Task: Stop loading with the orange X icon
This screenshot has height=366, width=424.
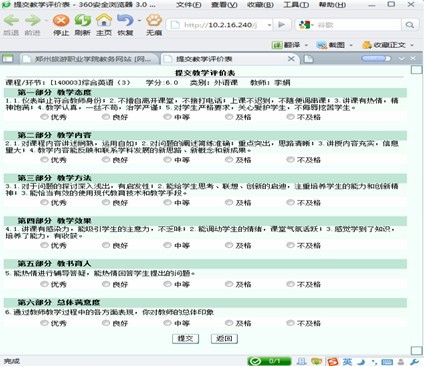Action: (61, 21)
